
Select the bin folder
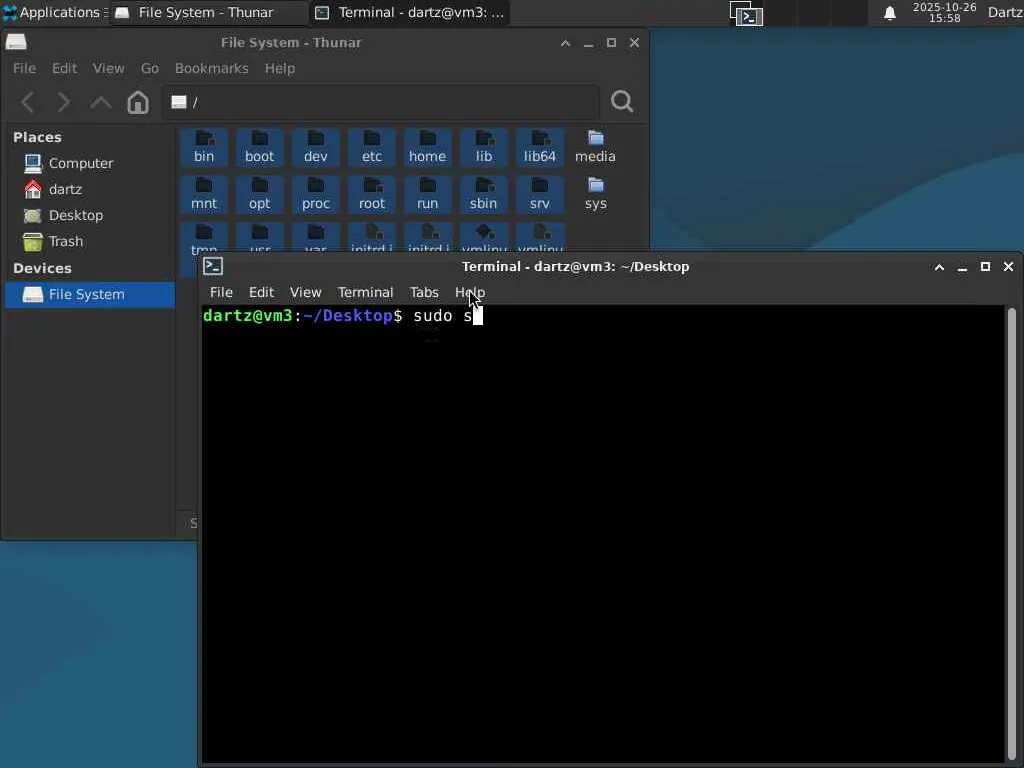(204, 147)
